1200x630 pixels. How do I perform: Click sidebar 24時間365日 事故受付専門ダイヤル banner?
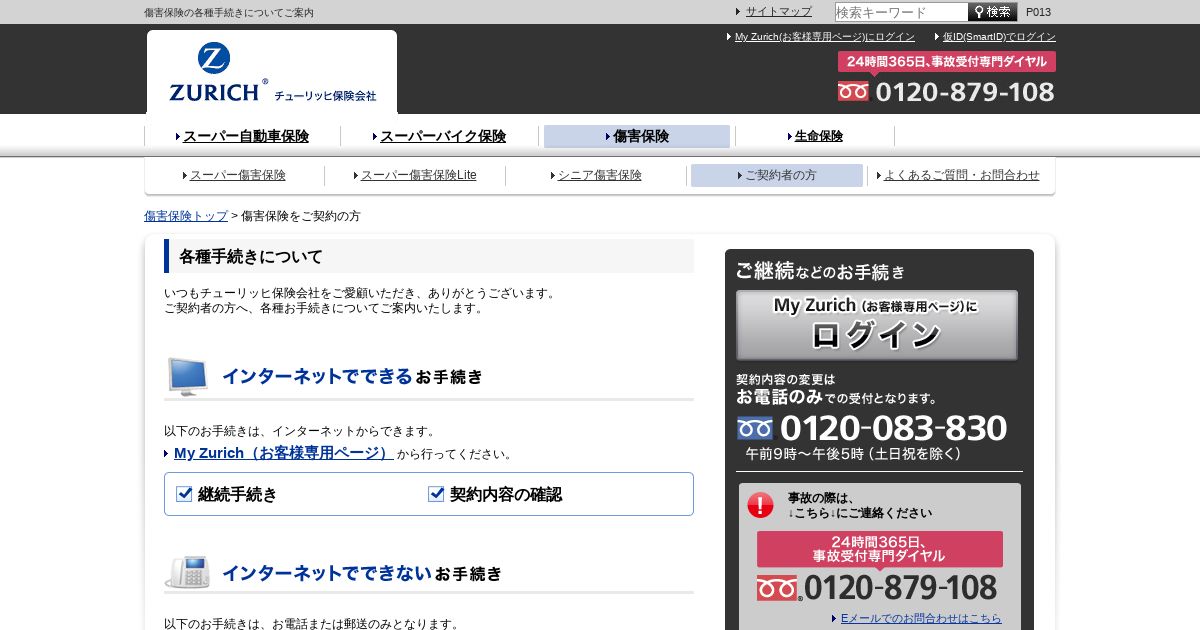coord(879,549)
